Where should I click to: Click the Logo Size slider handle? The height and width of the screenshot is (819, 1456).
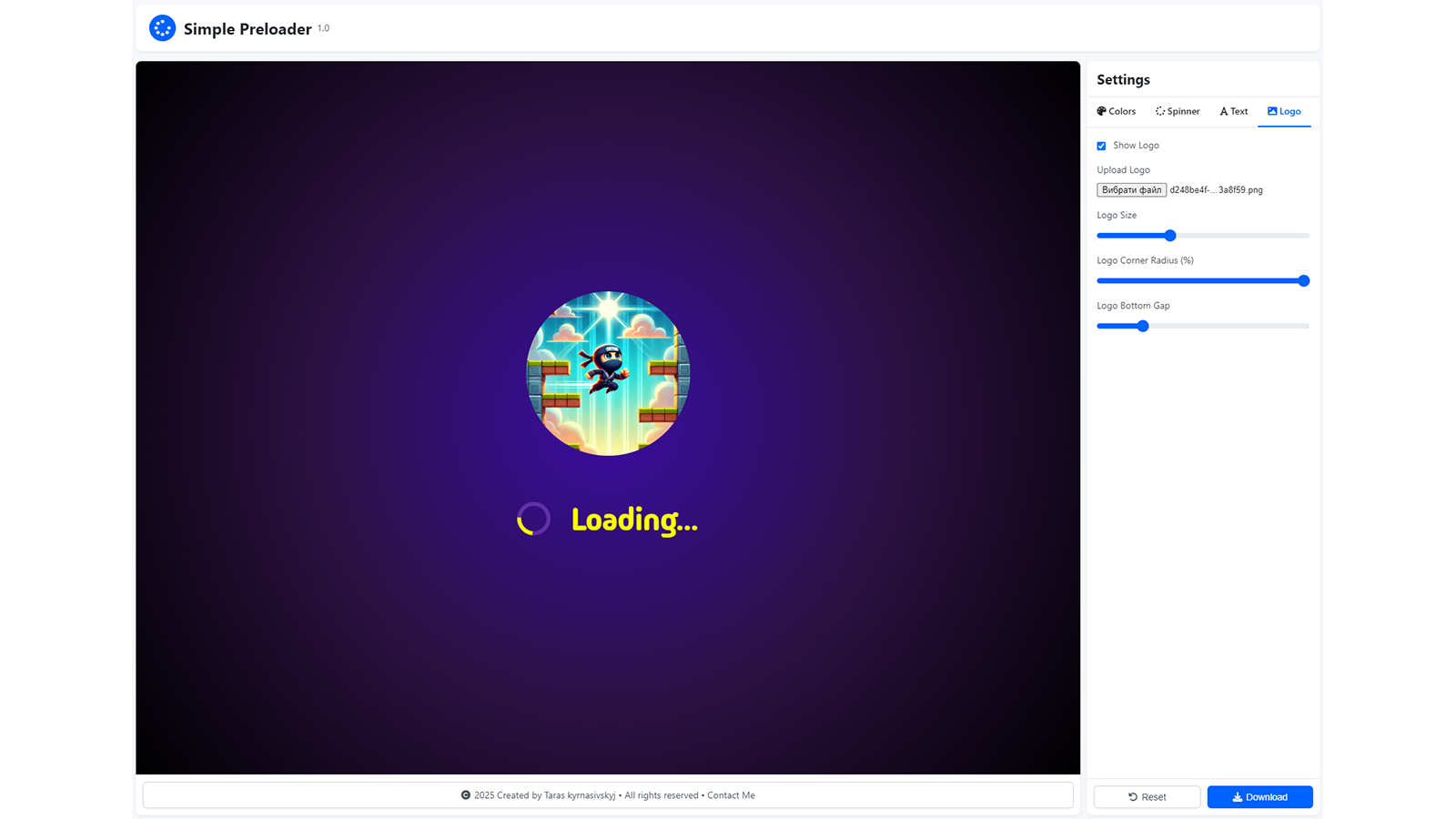tap(1168, 235)
